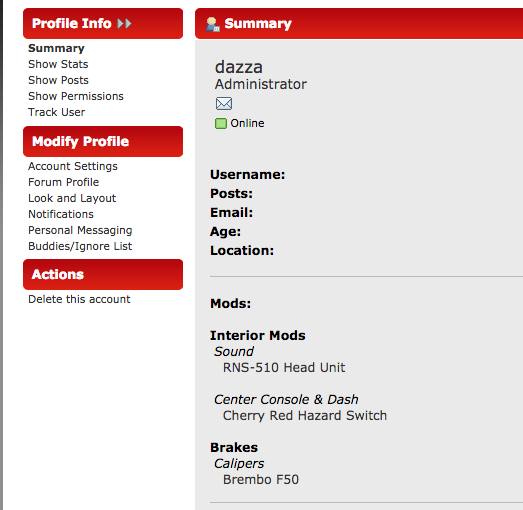Open the Summary link in sidebar

[56, 48]
